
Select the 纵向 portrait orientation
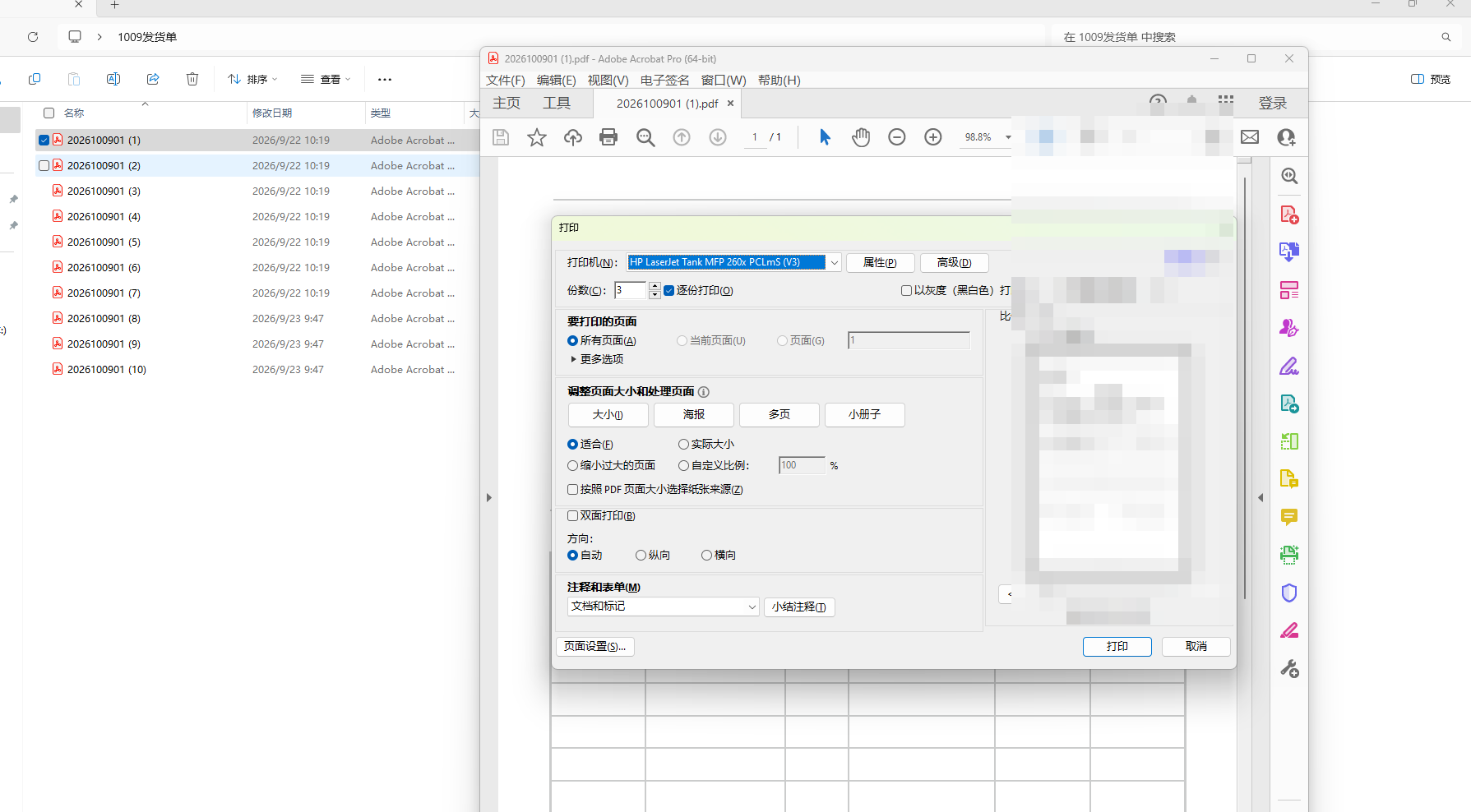[641, 556]
